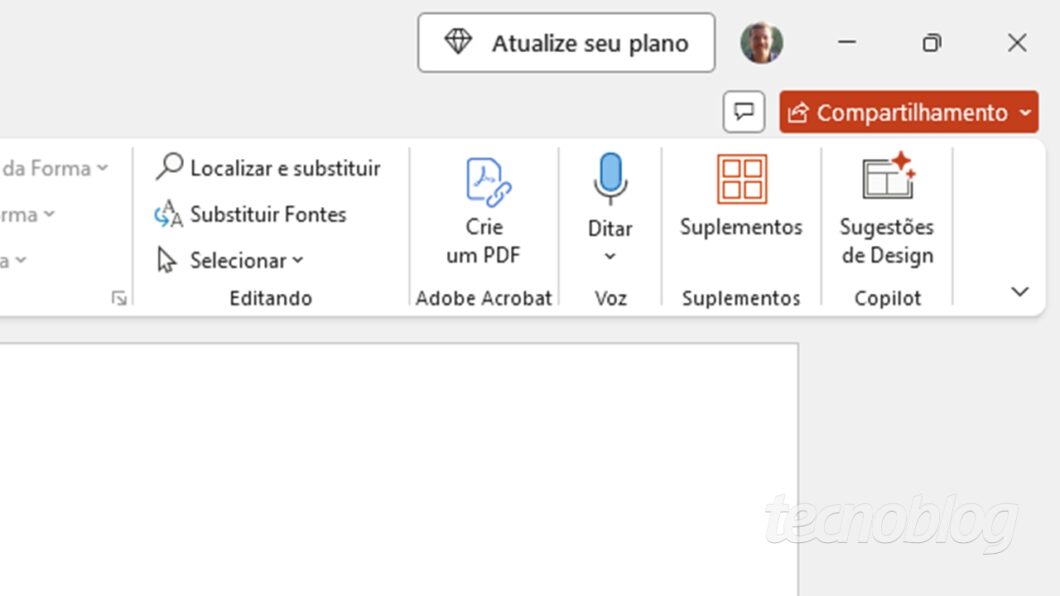
Task: Minimize the PowerPoint window
Action: [847, 43]
